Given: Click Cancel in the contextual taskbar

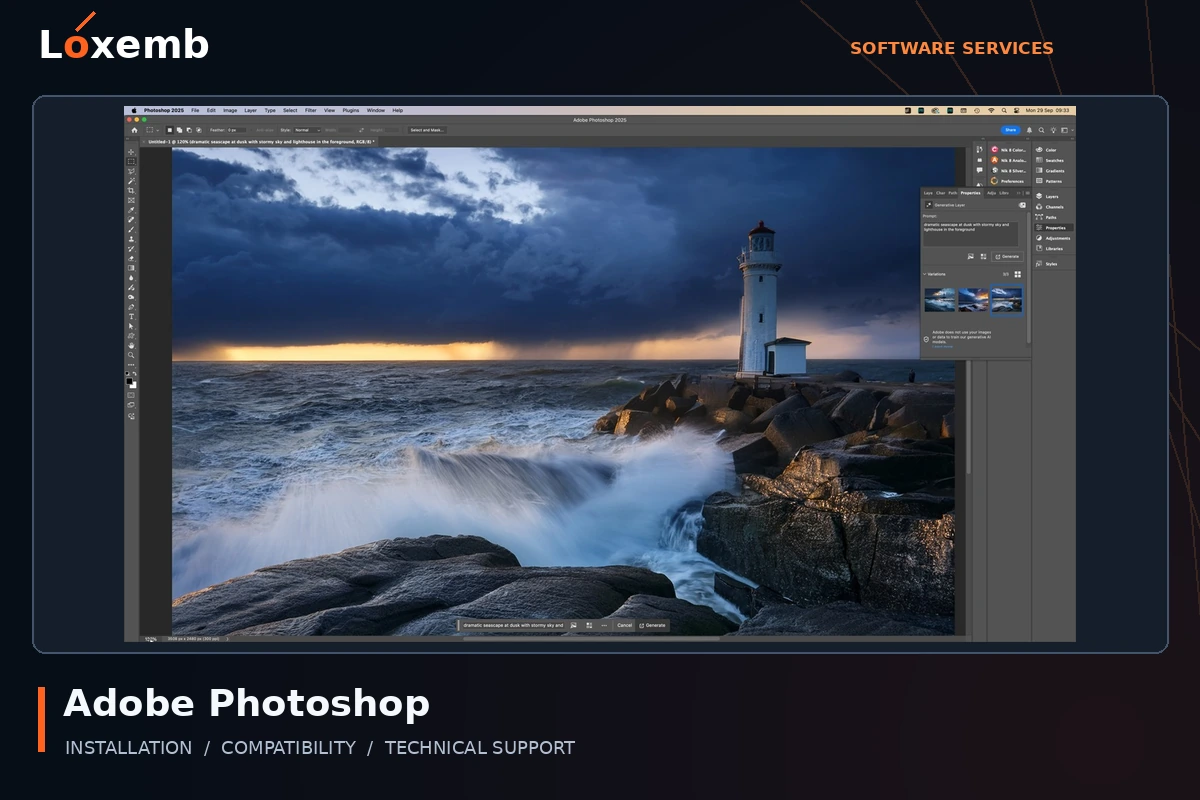Looking at the screenshot, I should coord(625,625).
